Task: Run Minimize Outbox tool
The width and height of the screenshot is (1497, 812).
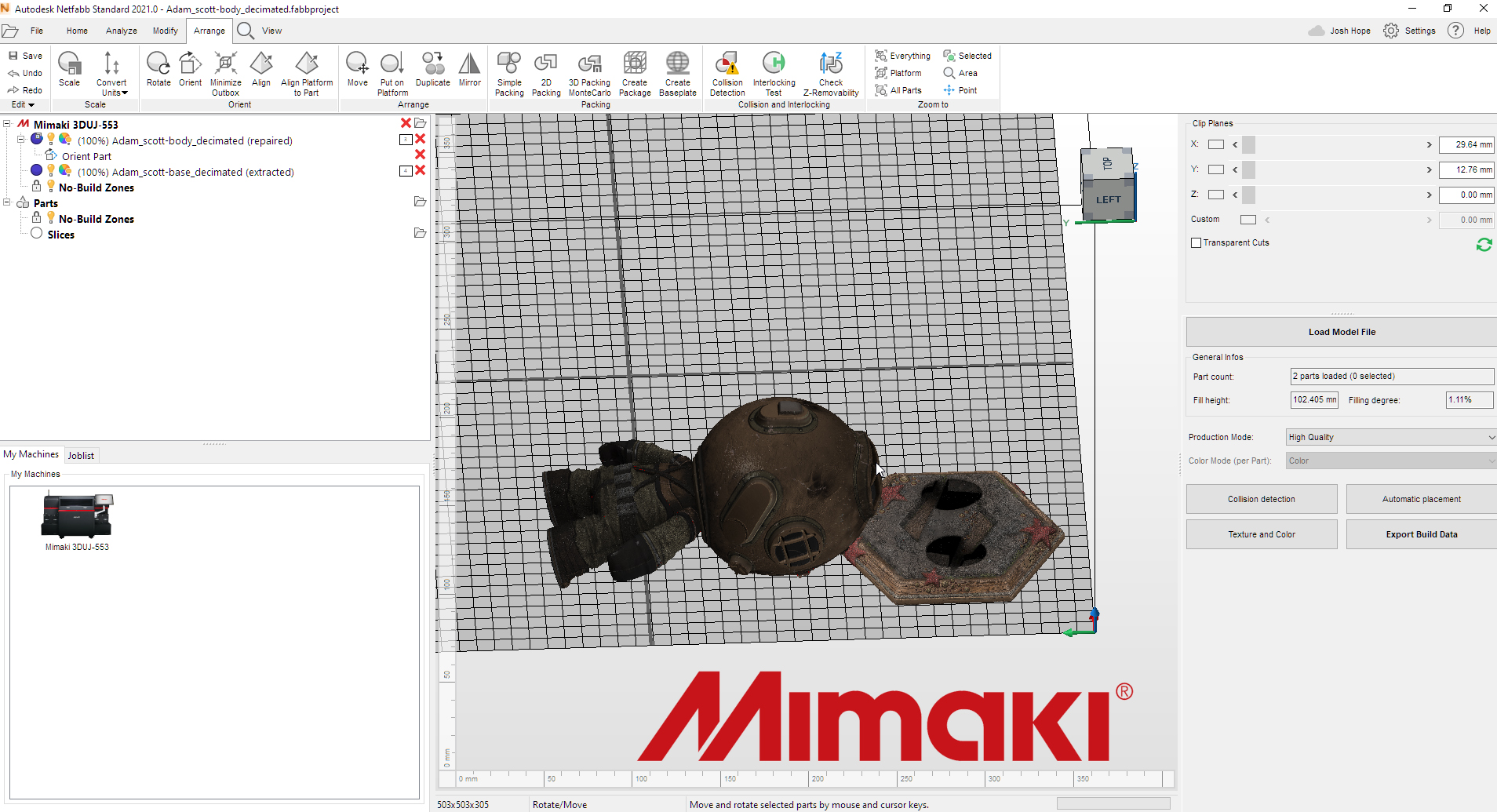Action: [x=225, y=74]
